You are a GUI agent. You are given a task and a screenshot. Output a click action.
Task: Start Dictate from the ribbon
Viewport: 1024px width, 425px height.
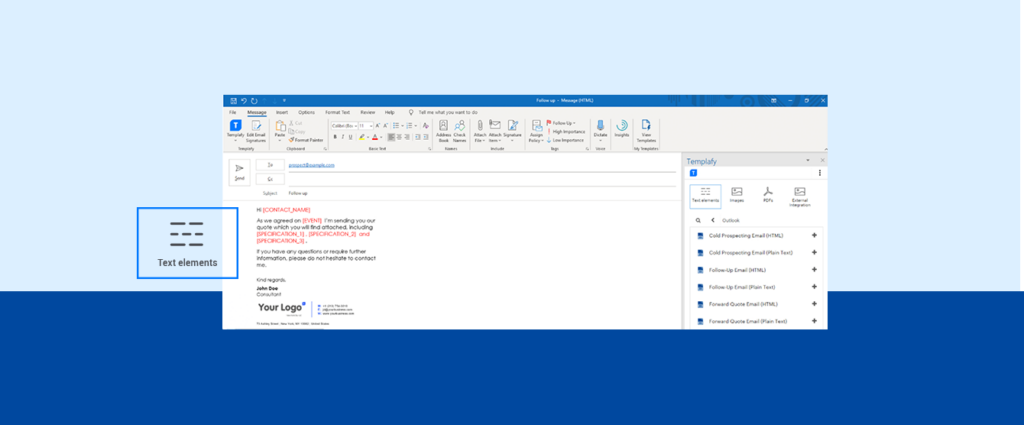(x=601, y=127)
